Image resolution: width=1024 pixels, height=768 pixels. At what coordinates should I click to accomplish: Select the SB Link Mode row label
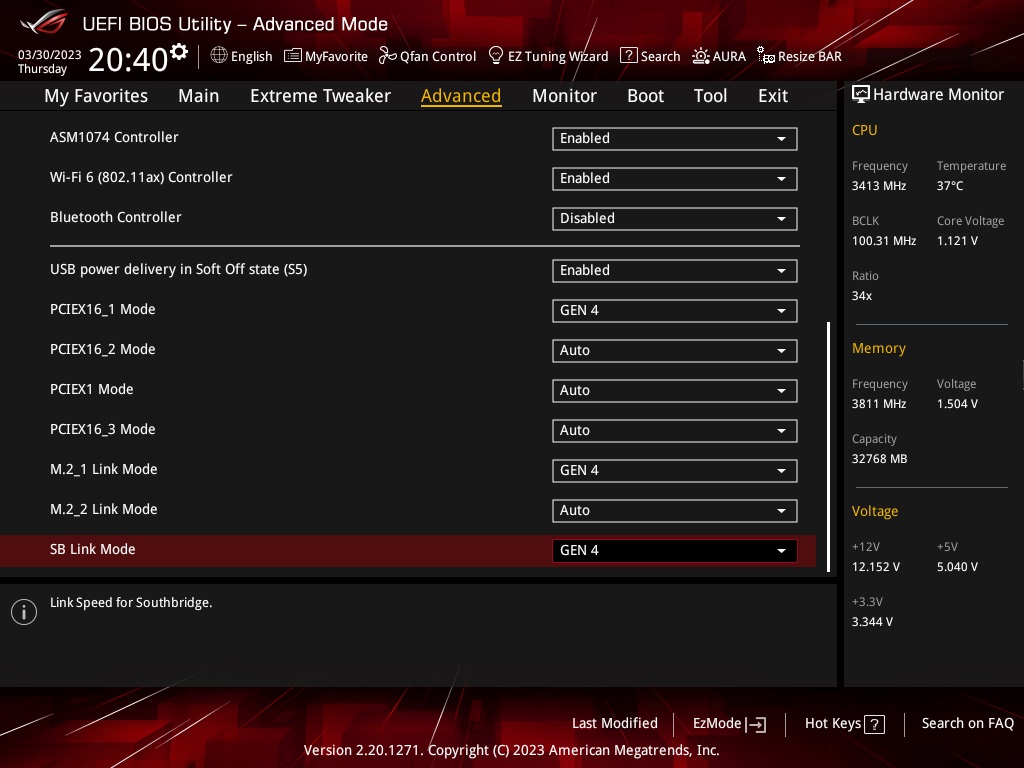[x=93, y=549]
